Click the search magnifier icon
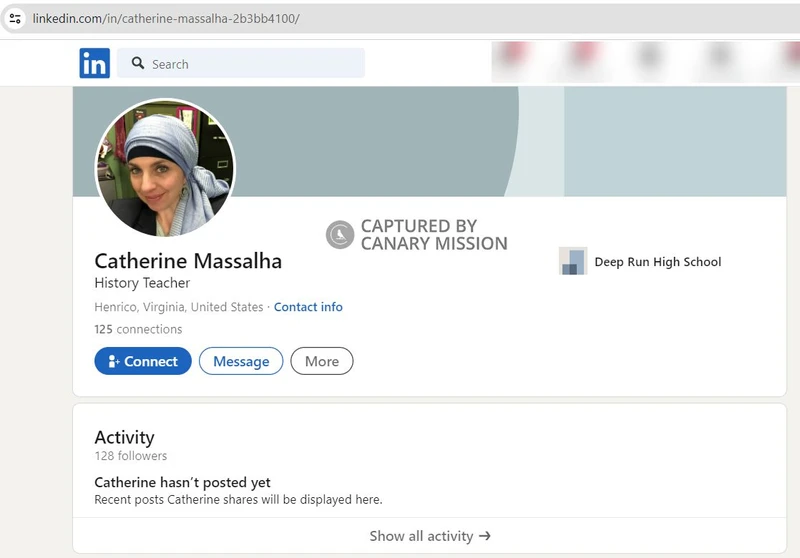Screen dimensions: 800x558 (x=138, y=63)
